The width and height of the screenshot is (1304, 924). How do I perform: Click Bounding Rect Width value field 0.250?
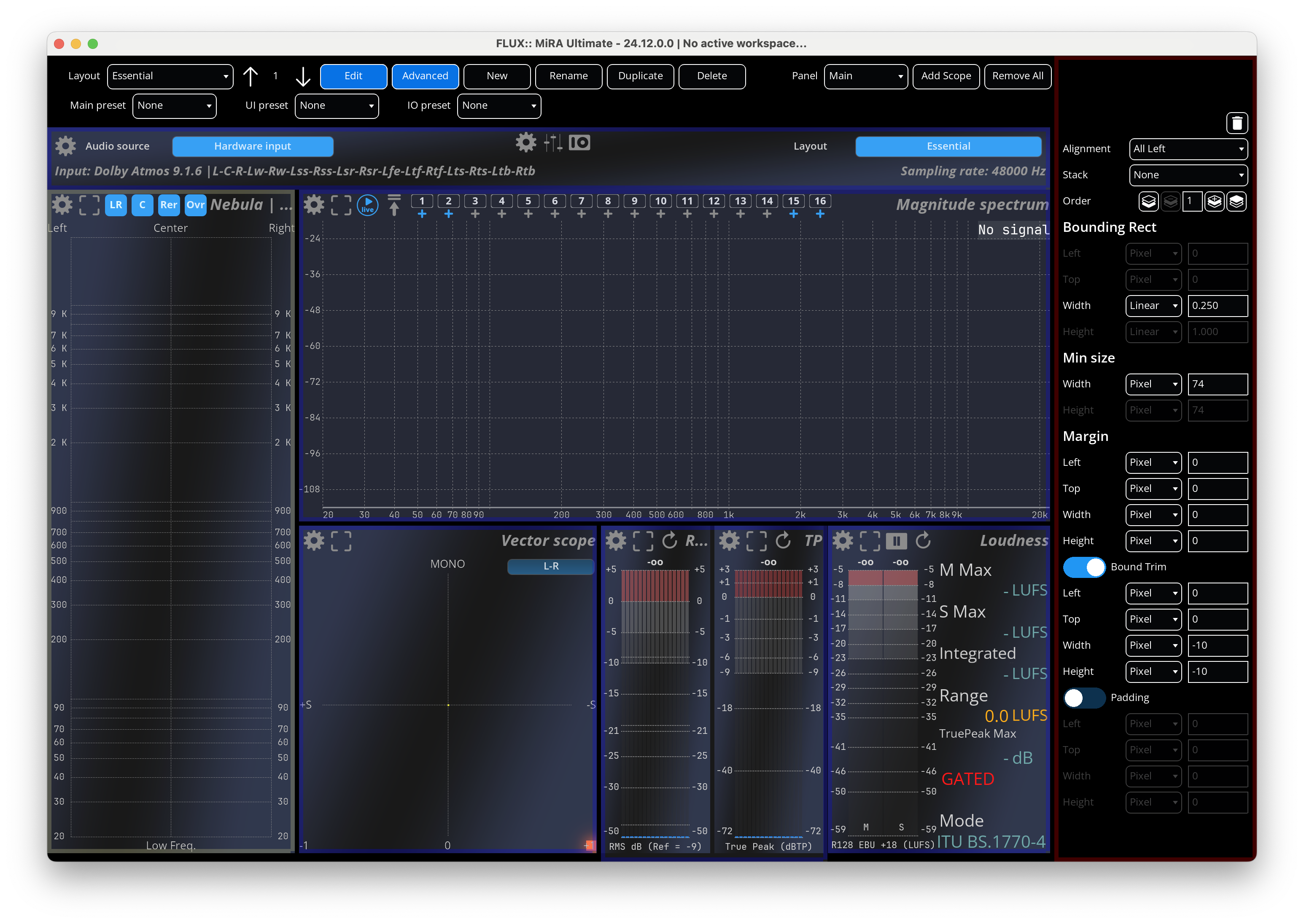pos(1217,306)
